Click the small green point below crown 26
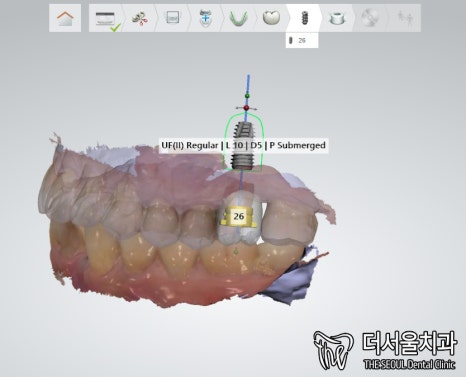 (x=236, y=252)
